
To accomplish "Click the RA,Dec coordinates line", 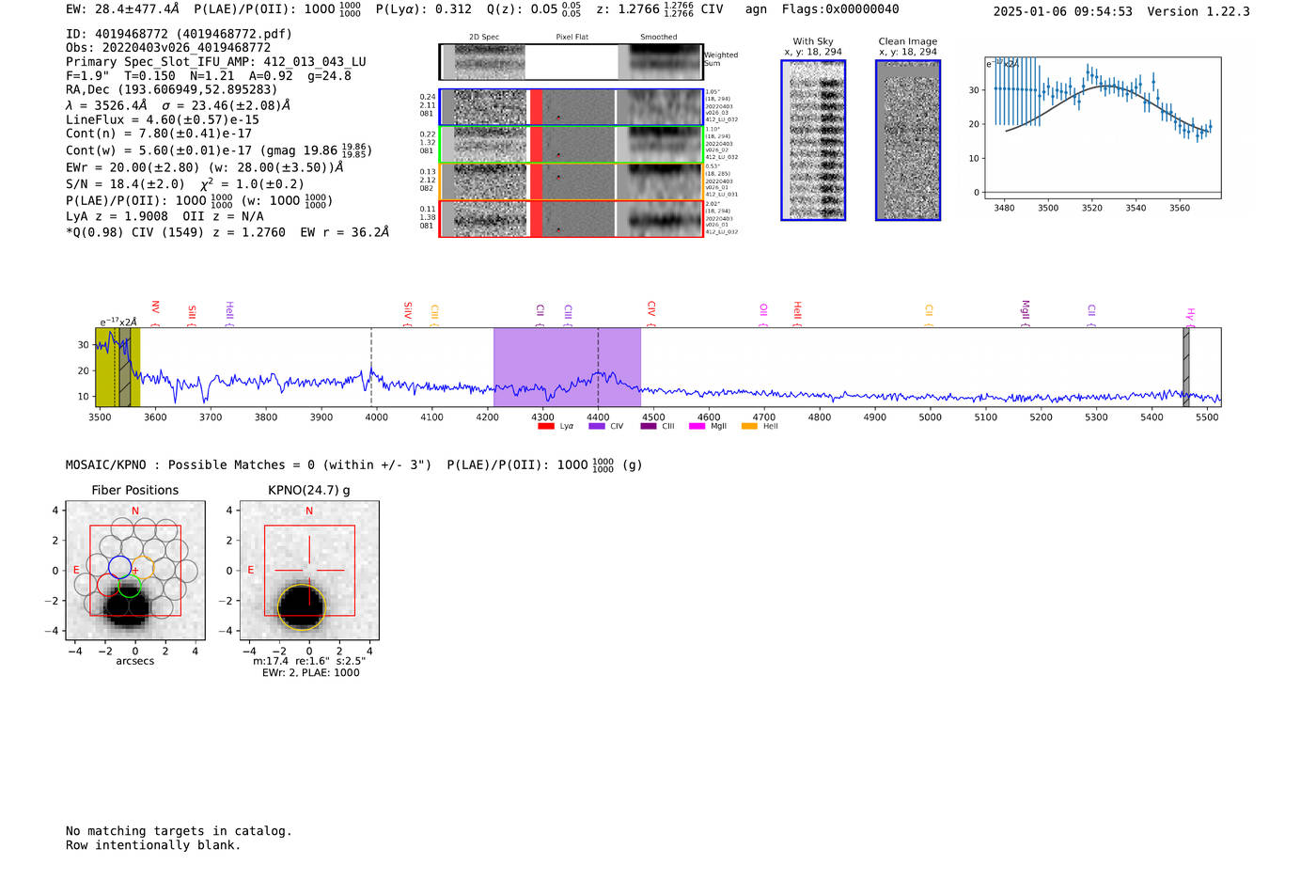I will [x=172, y=89].
